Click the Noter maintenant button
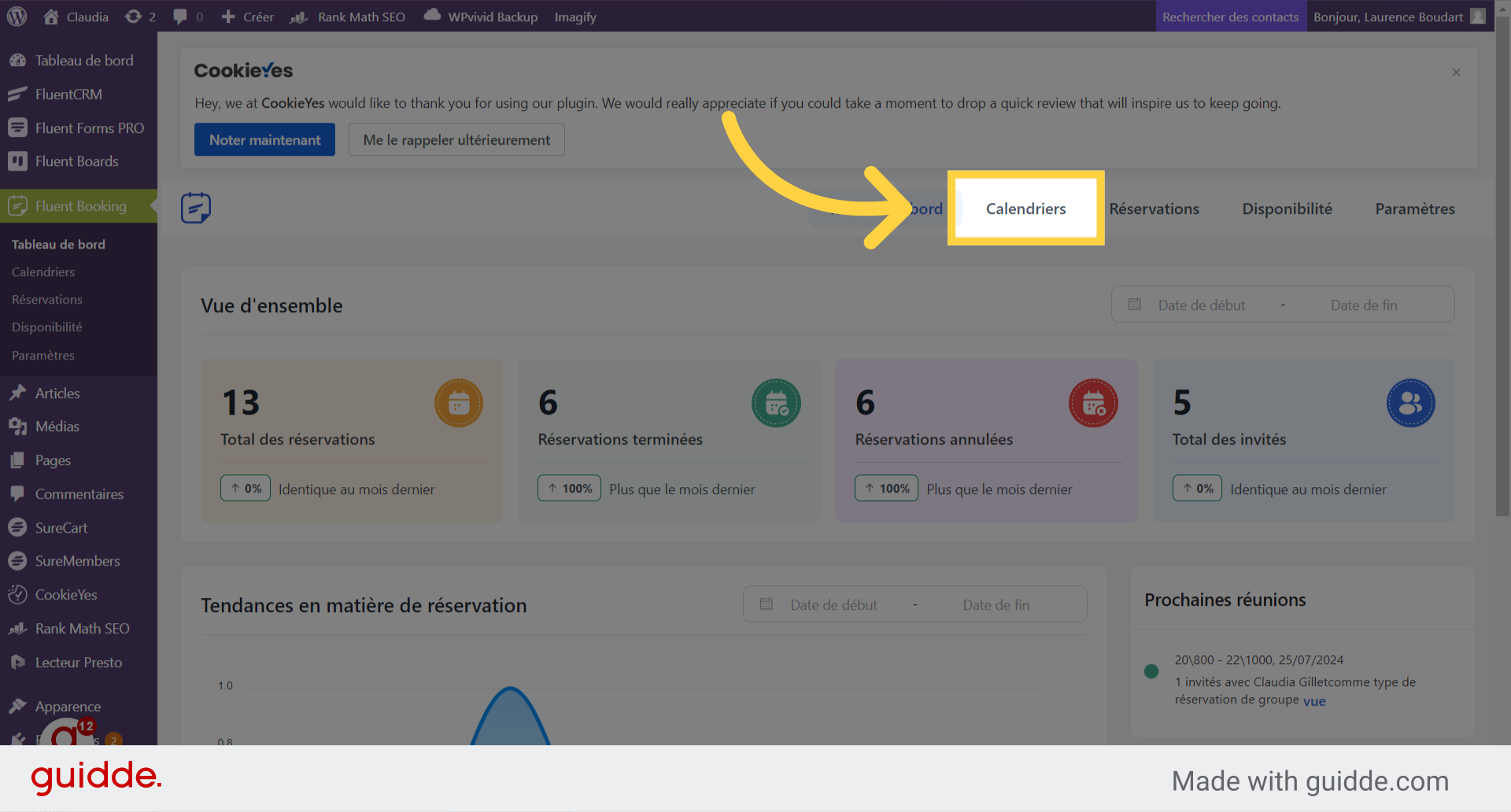Screen dimensions: 1511x812 [x=264, y=139]
